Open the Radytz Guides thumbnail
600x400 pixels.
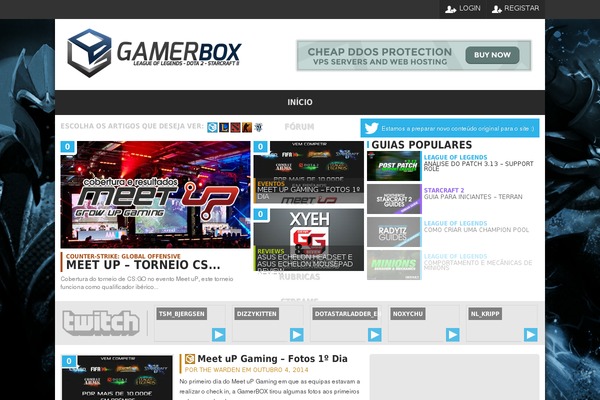point(394,232)
